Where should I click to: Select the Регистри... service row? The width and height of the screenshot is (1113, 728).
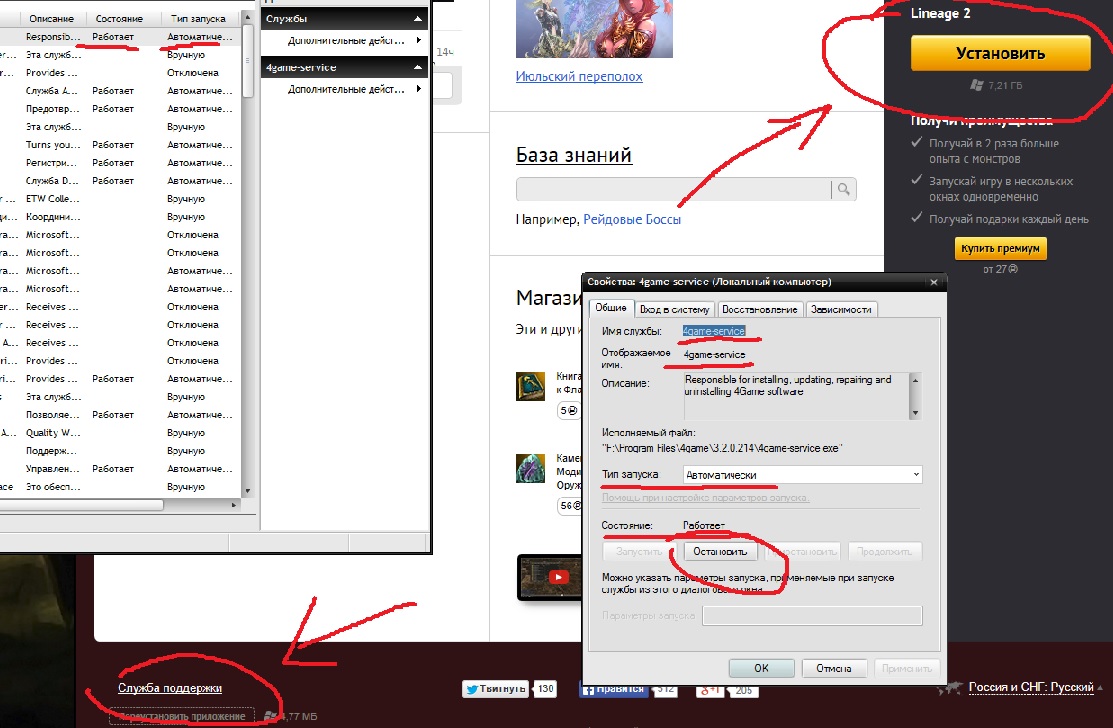tap(121, 162)
